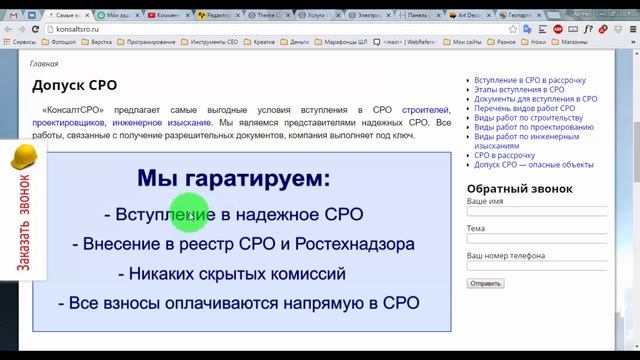Viewport: 640px width, 360px height.
Task: Bookmark this page with the star icon
Action: pyautogui.click(x=513, y=29)
